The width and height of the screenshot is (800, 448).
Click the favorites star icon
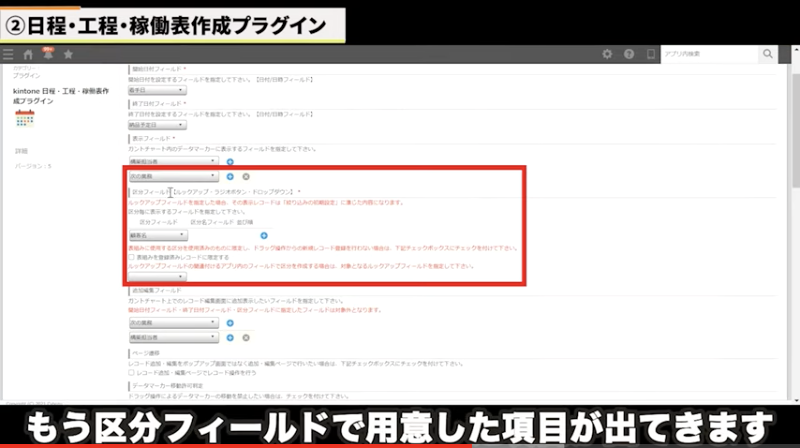pyautogui.click(x=68, y=54)
